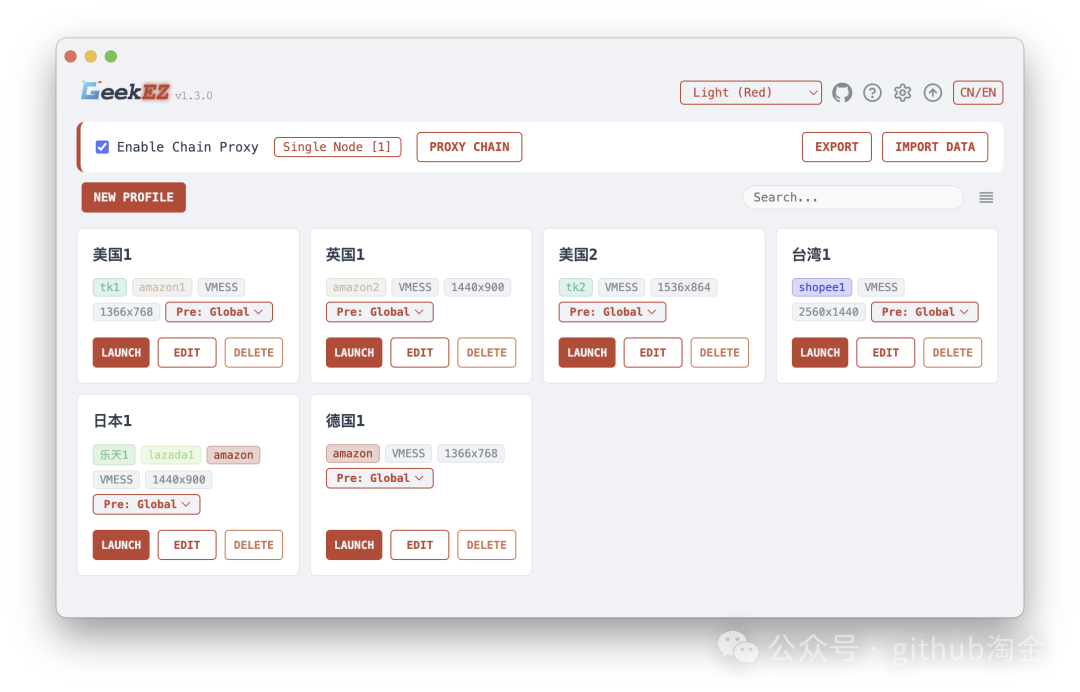
Task: Switch language using the CN/EN toggle
Action: [x=977, y=92]
